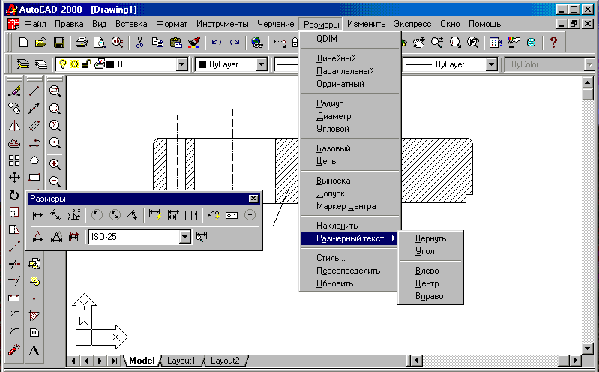Open a file with the Open folder icon
Viewport: 599px width, 372px height.
click(x=40, y=42)
